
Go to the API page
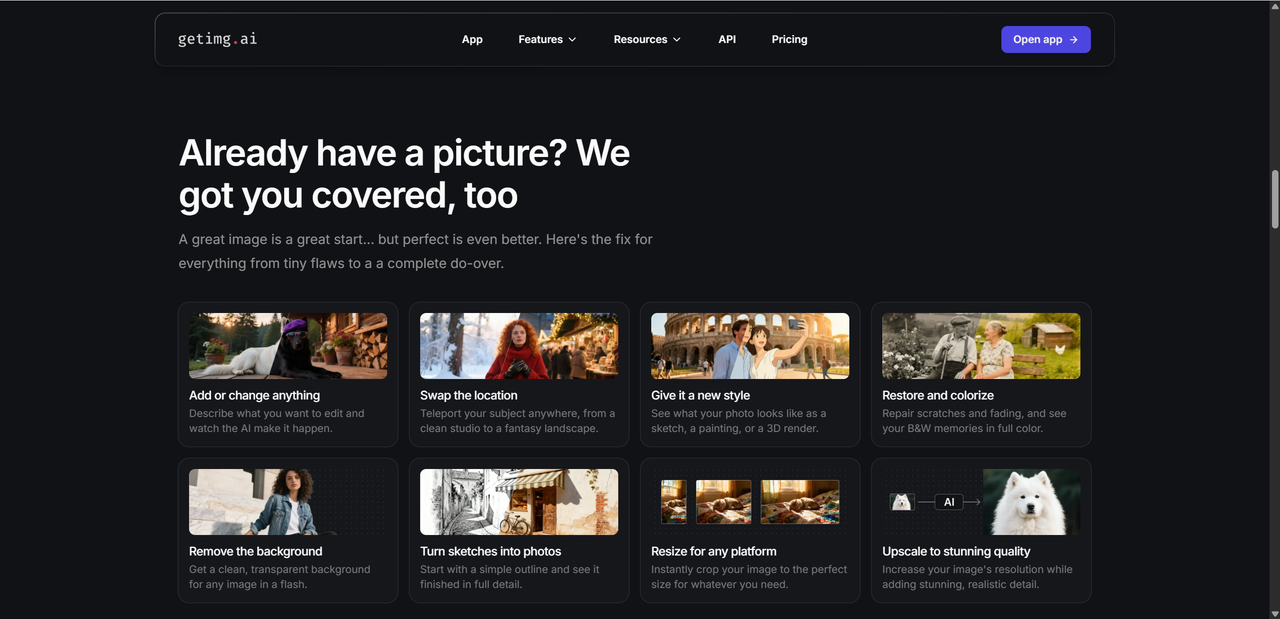pyautogui.click(x=727, y=40)
